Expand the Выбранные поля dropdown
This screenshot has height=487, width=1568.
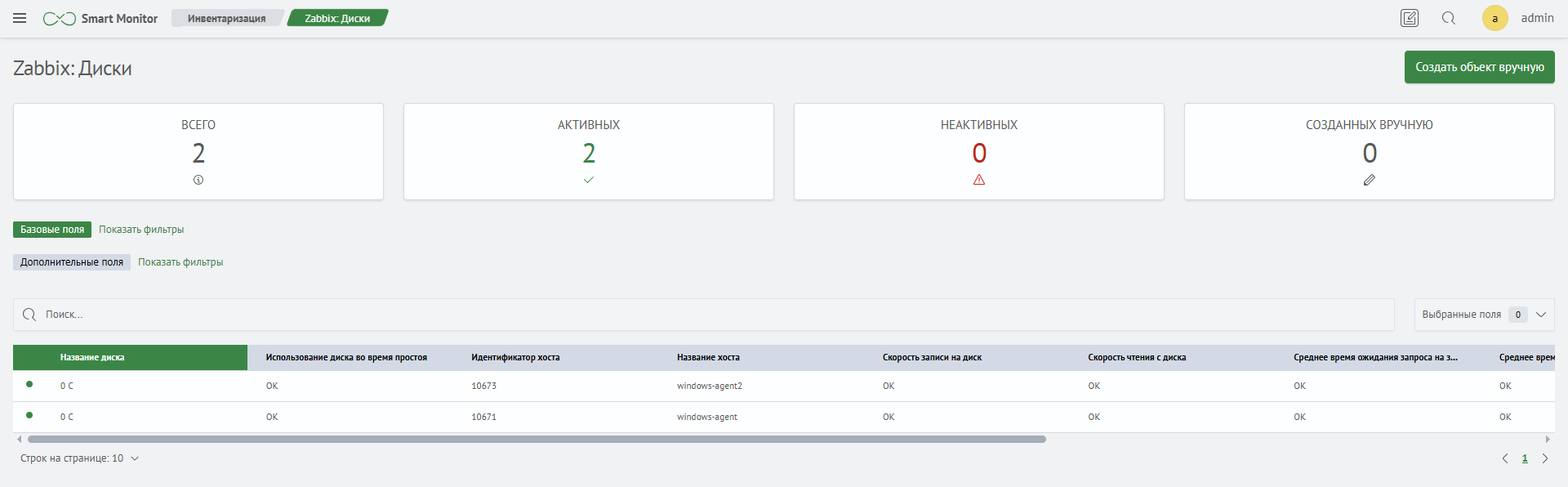click(x=1540, y=315)
